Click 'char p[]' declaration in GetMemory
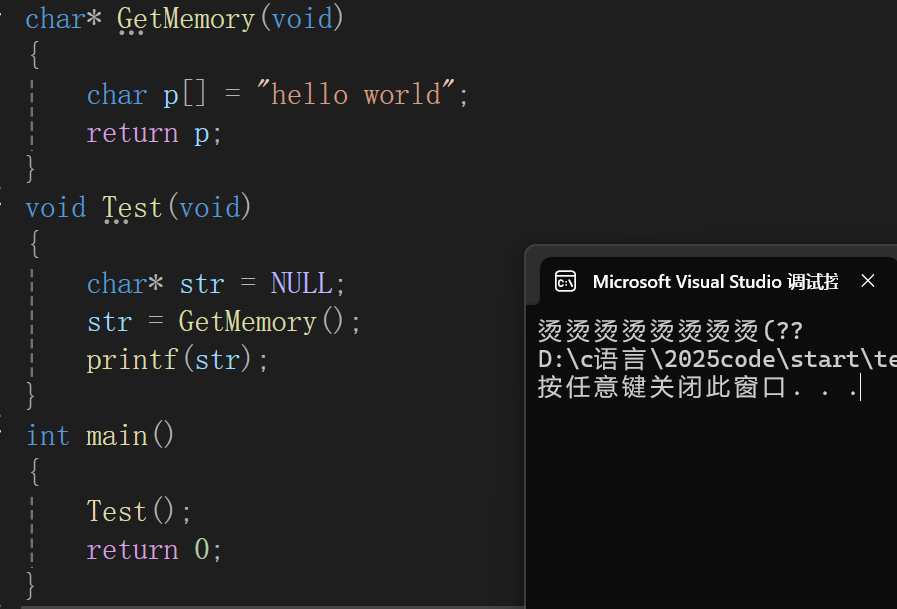This screenshot has width=897, height=609. 146,94
